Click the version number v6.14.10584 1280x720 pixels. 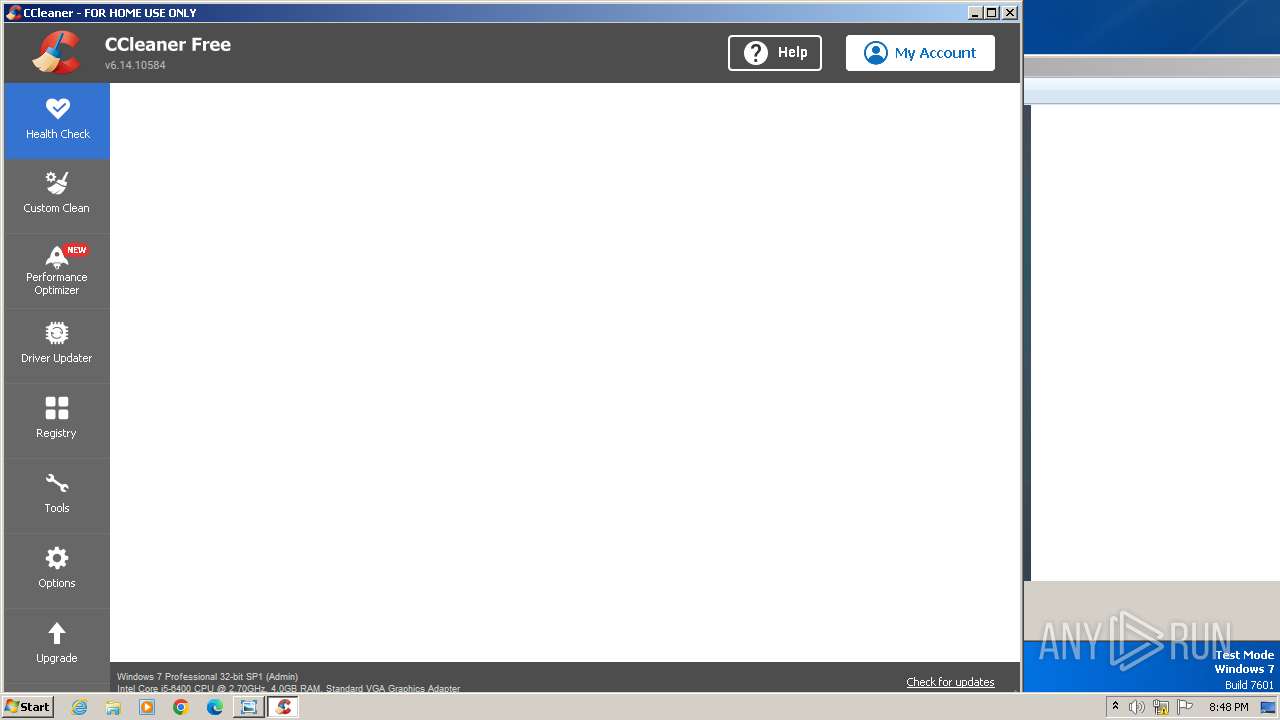135,65
